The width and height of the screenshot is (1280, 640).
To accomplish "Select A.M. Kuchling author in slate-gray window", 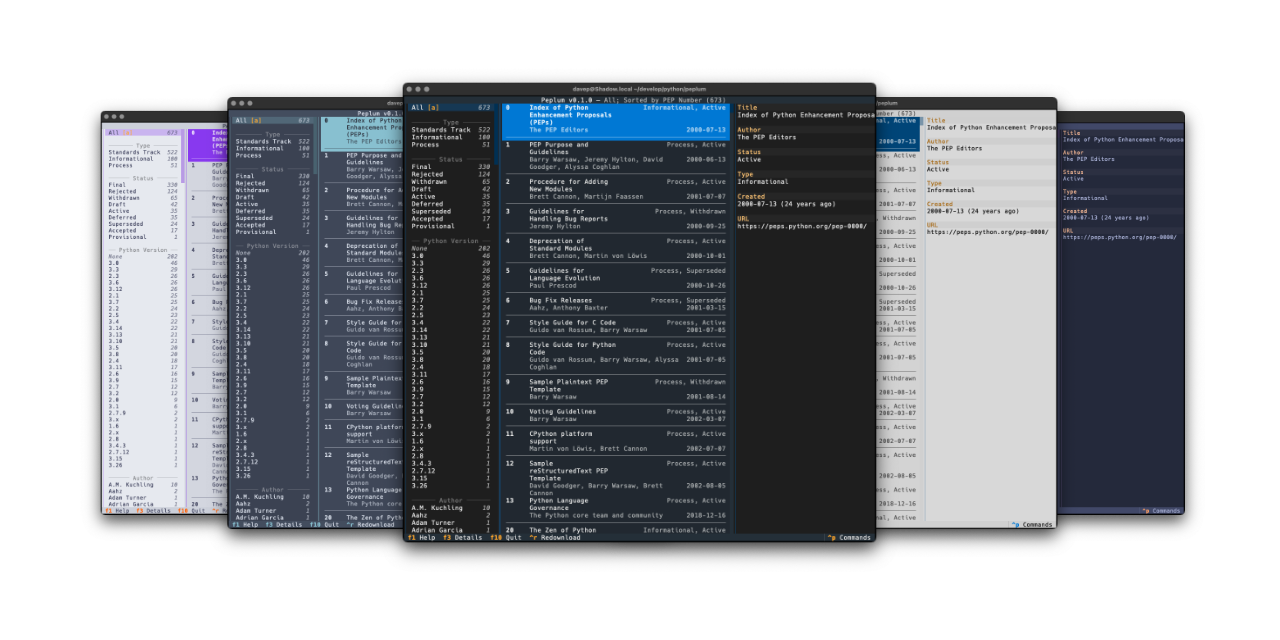I will coord(272,496).
